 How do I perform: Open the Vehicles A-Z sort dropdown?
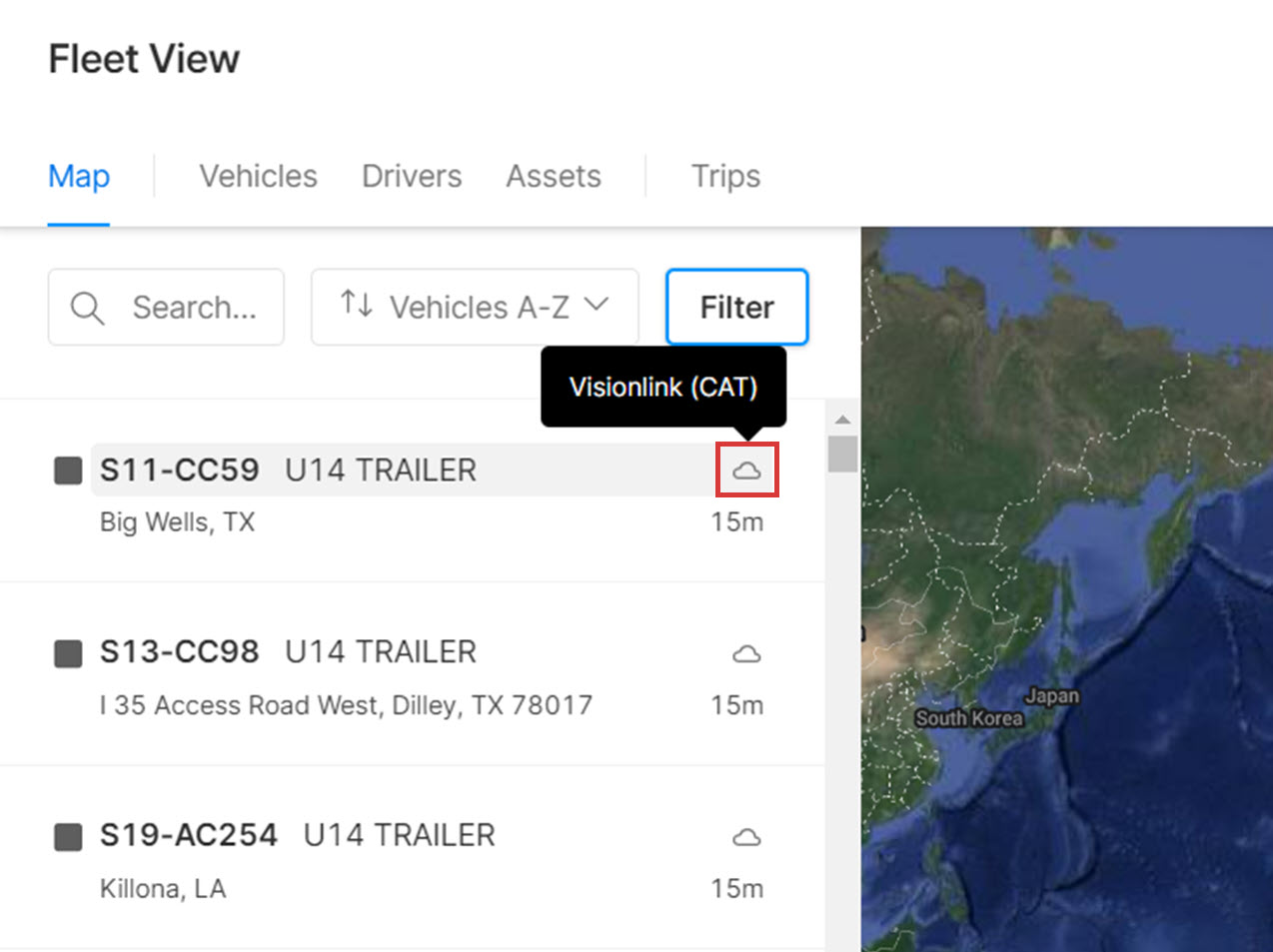[475, 307]
